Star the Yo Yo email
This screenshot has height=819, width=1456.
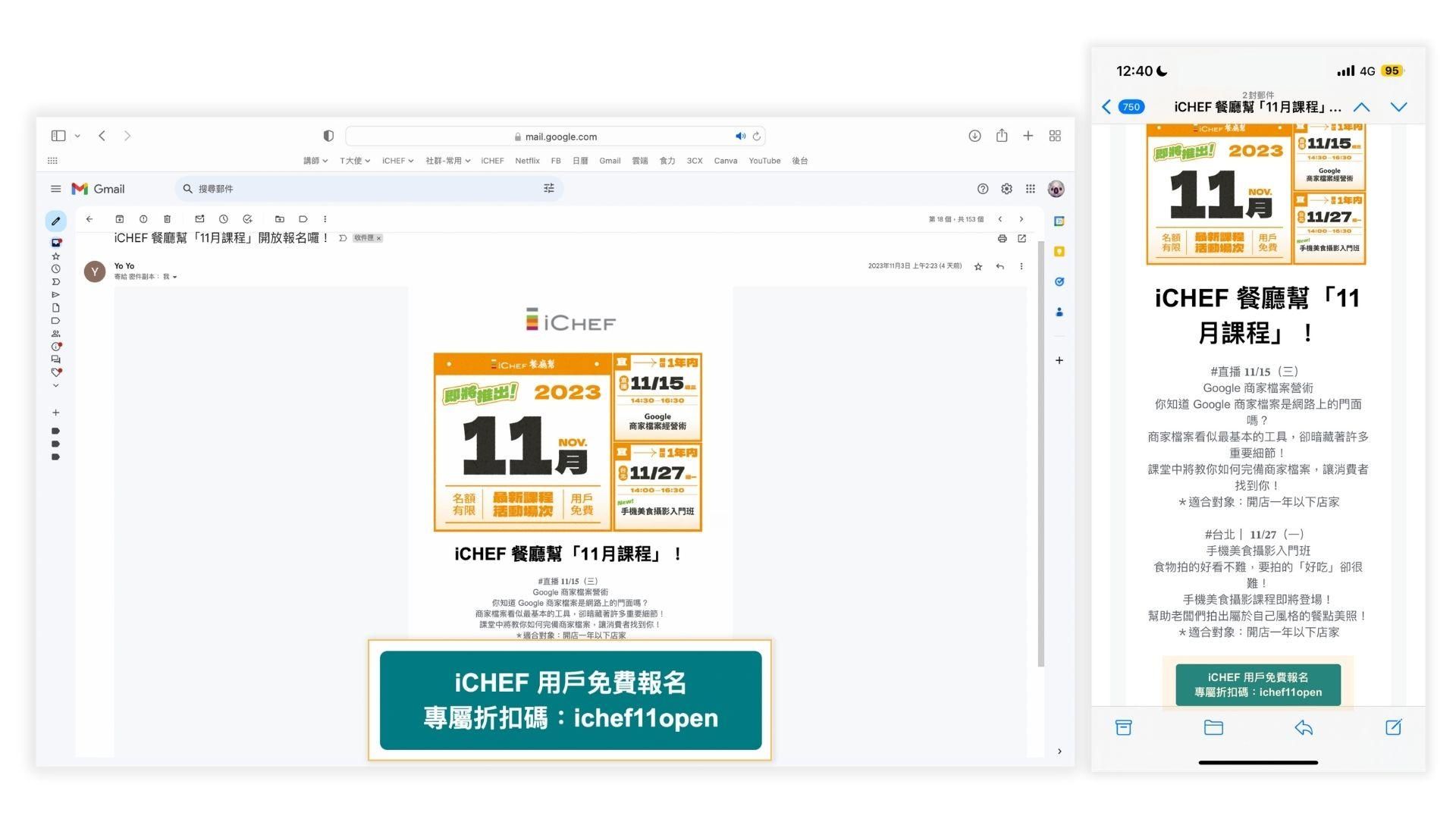[978, 266]
